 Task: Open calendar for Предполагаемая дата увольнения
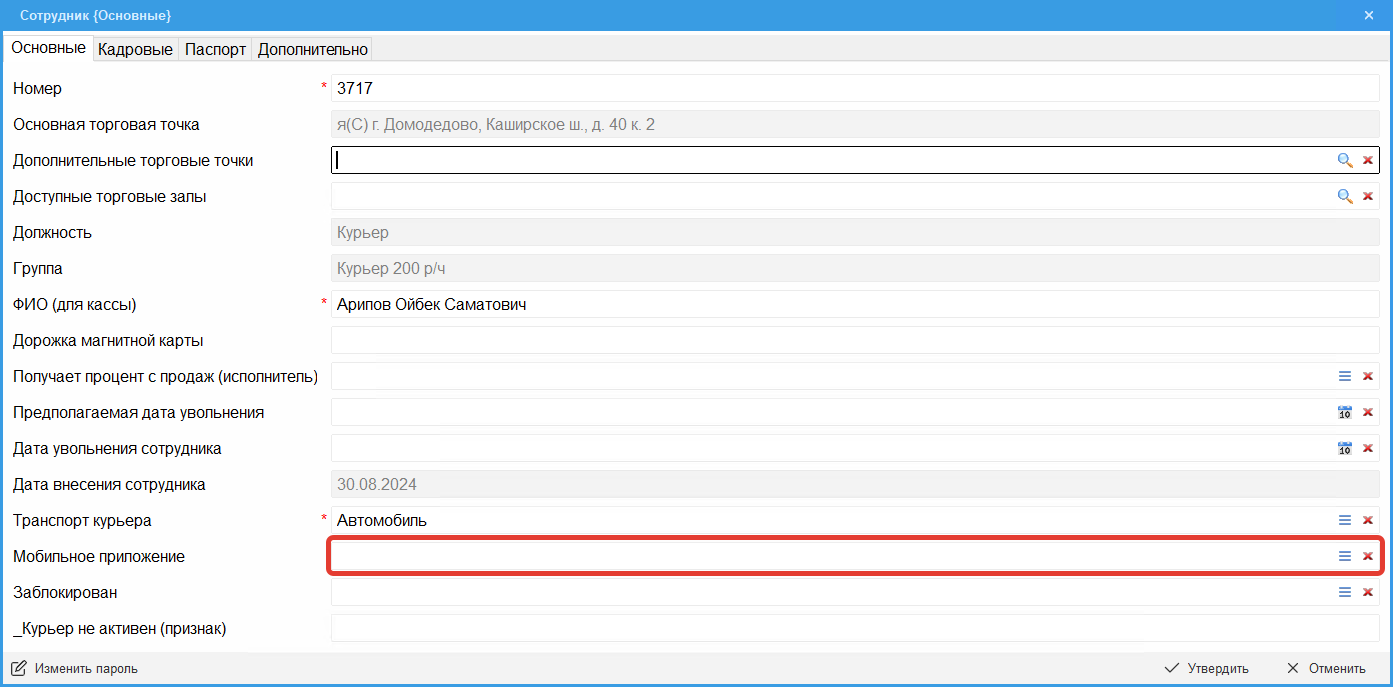coord(1345,412)
